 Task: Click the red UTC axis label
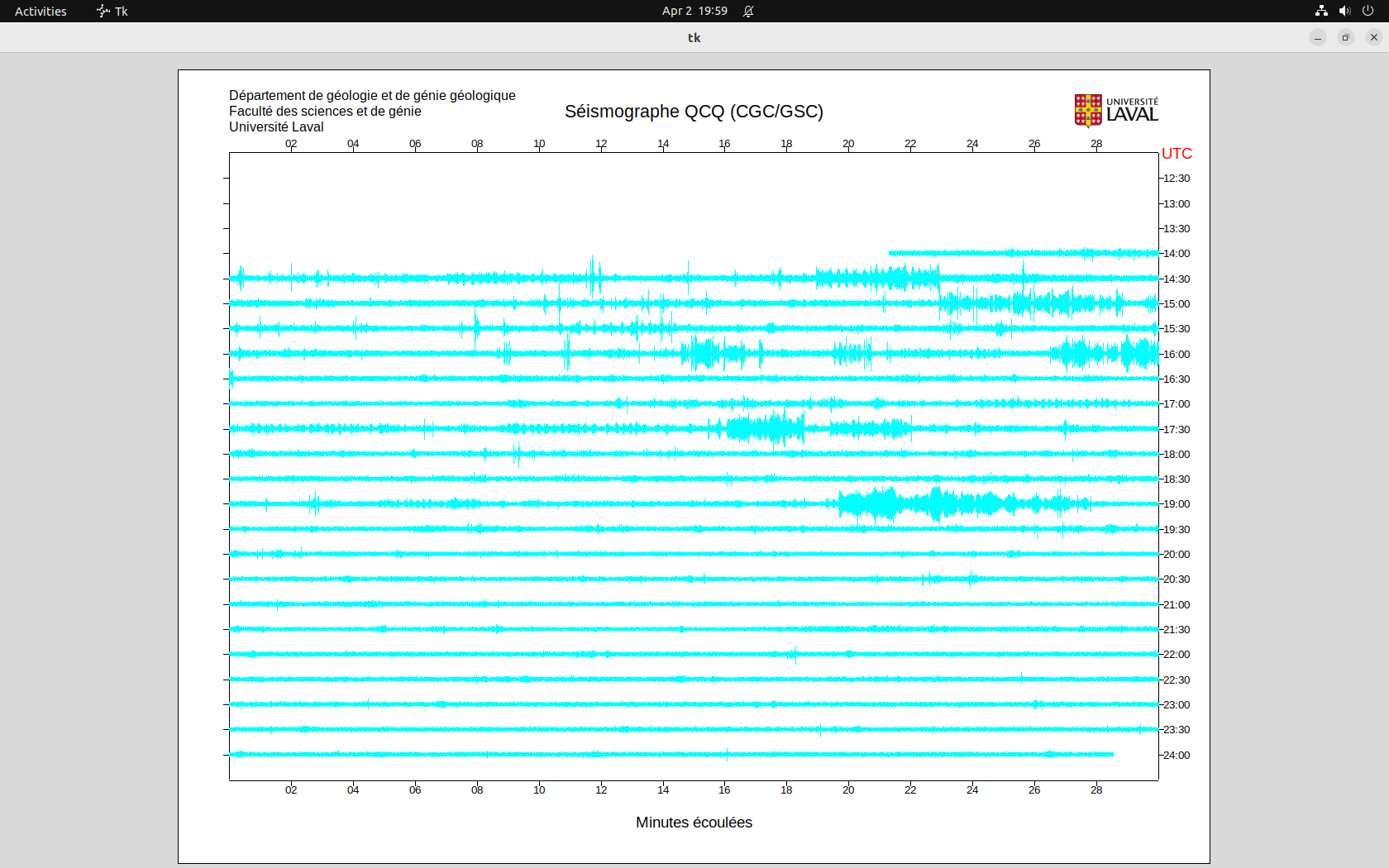click(x=1177, y=154)
